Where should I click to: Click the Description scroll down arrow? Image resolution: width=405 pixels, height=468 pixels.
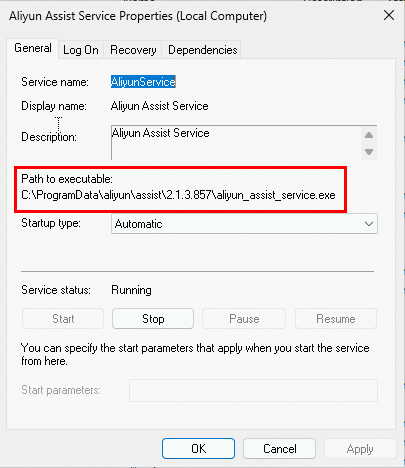369,152
